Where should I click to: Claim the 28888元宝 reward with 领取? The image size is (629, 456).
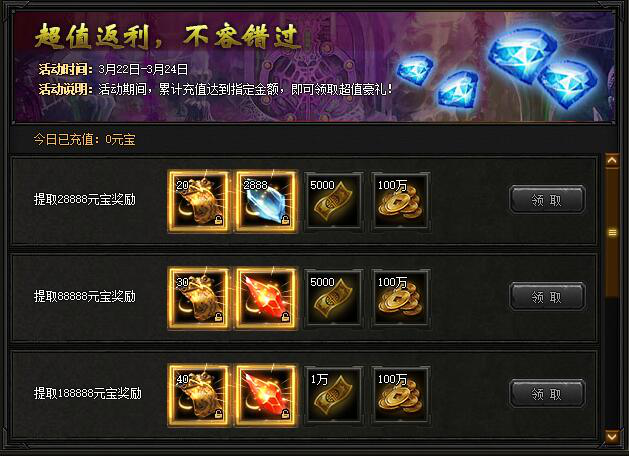(547, 200)
